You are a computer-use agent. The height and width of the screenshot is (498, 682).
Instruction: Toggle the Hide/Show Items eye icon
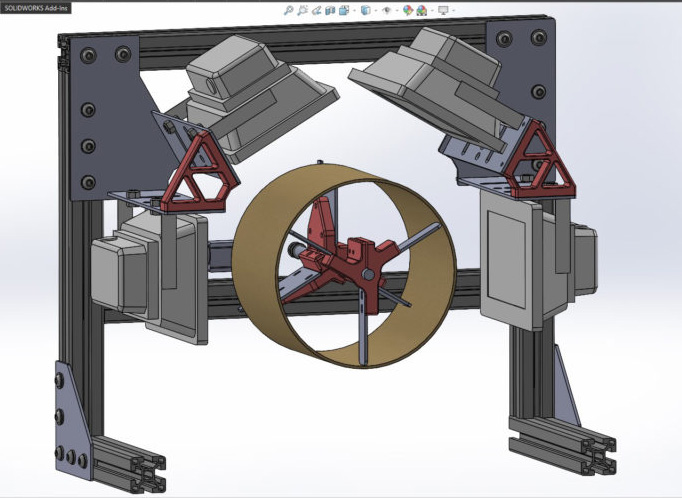[387, 10]
